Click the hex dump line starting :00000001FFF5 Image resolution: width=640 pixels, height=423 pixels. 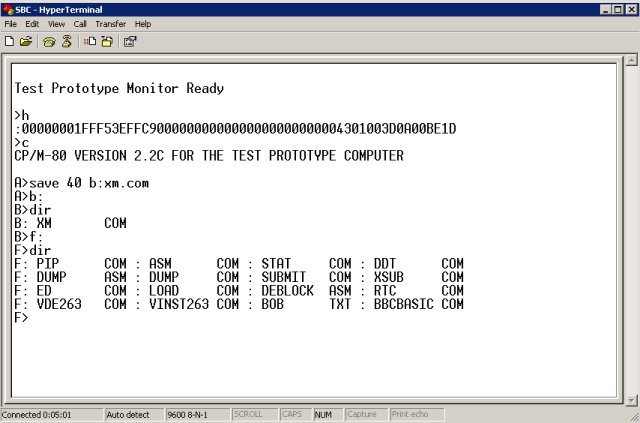[x=236, y=129]
